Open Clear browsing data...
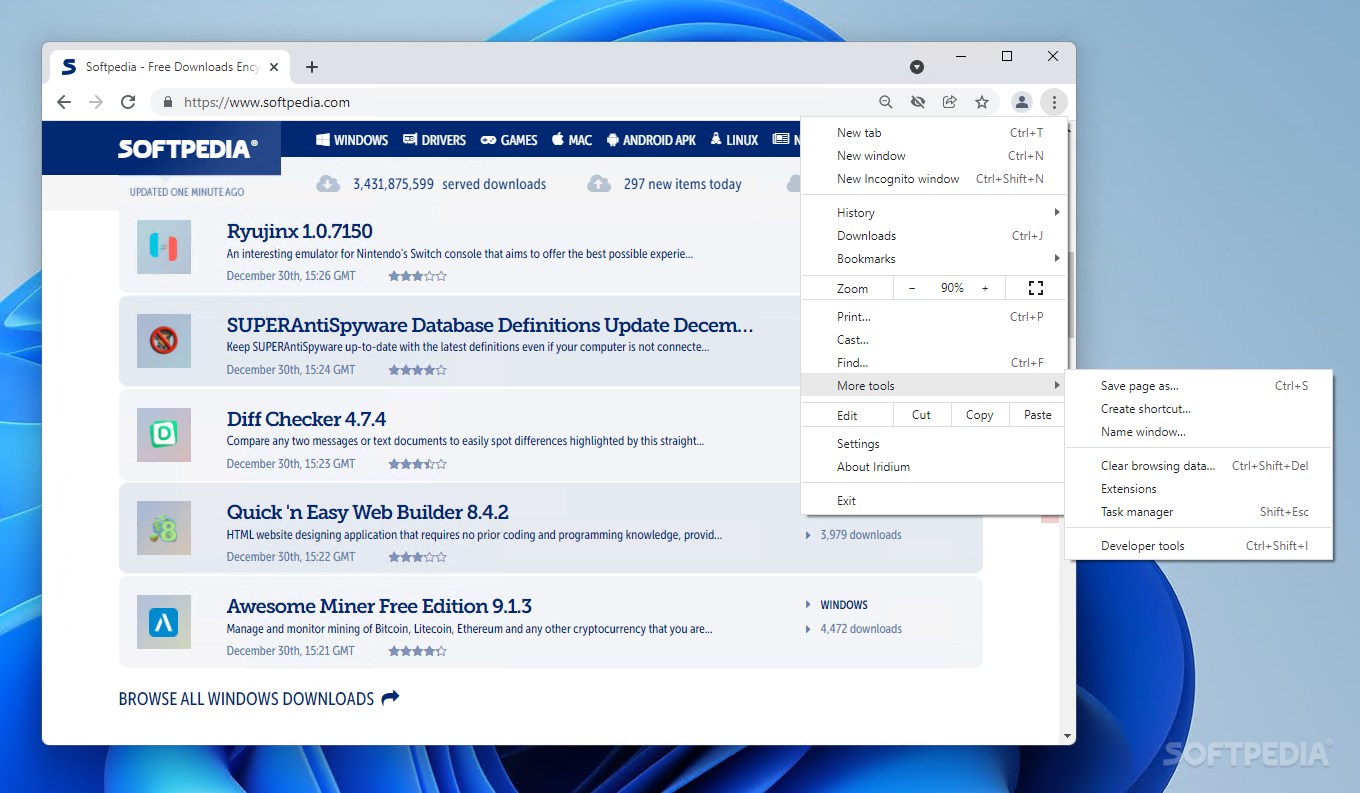The image size is (1360, 793). click(1199, 466)
